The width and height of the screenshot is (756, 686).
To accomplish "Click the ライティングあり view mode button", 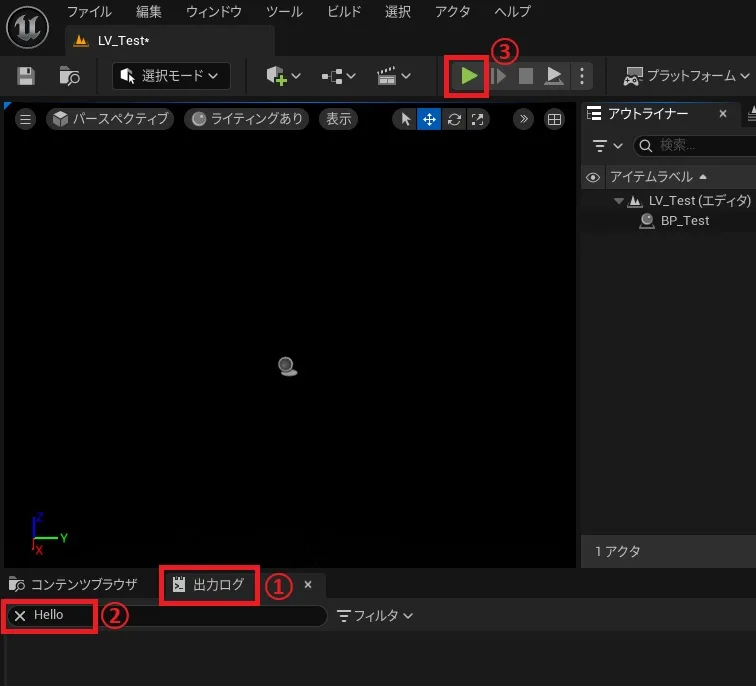I will tap(247, 119).
